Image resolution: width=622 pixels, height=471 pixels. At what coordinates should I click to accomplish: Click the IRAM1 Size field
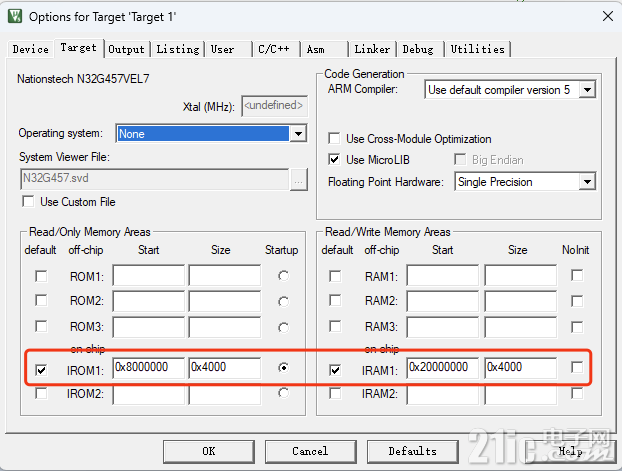[x=520, y=367]
